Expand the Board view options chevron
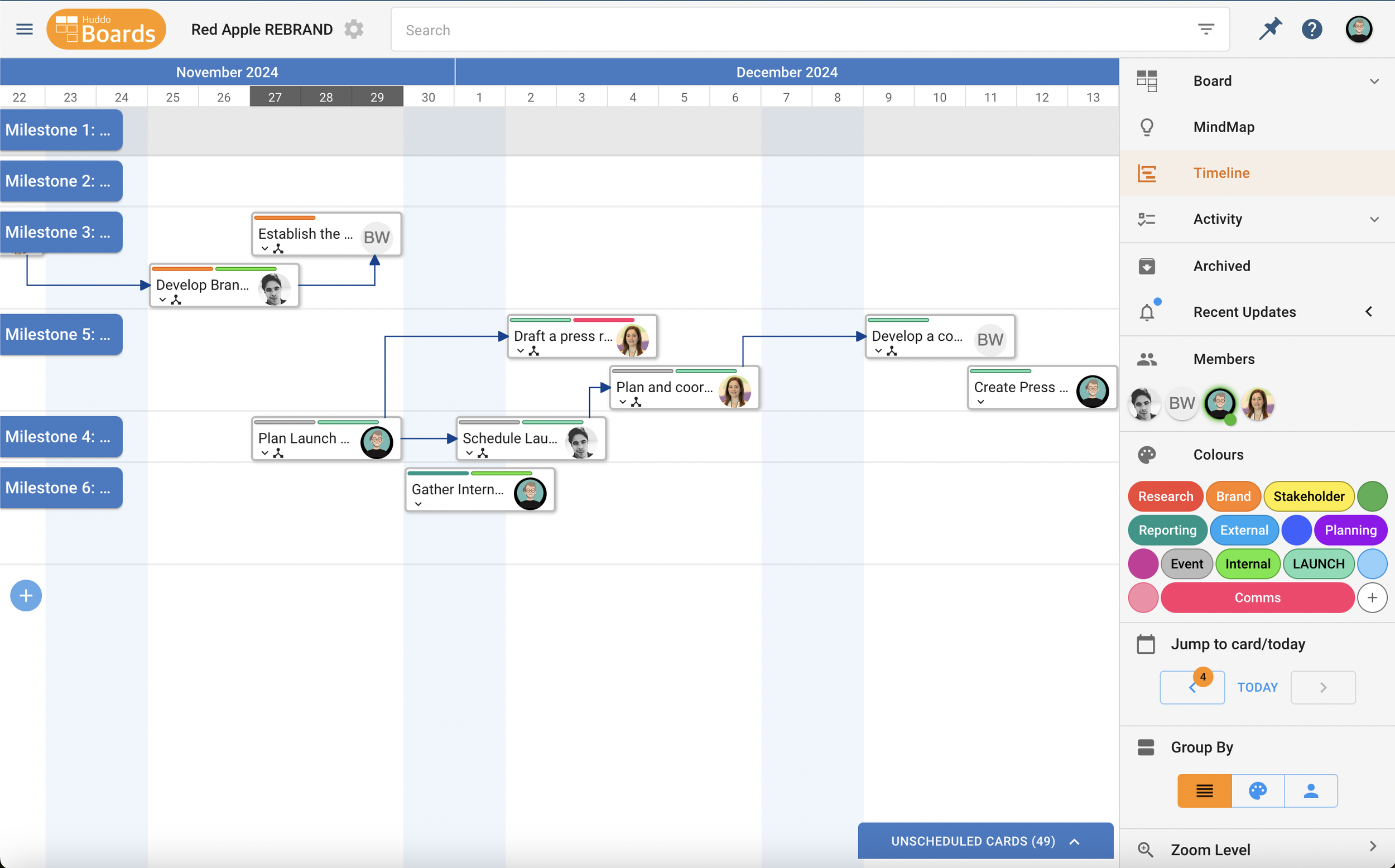Screen dimensions: 1395x868 [1374, 81]
